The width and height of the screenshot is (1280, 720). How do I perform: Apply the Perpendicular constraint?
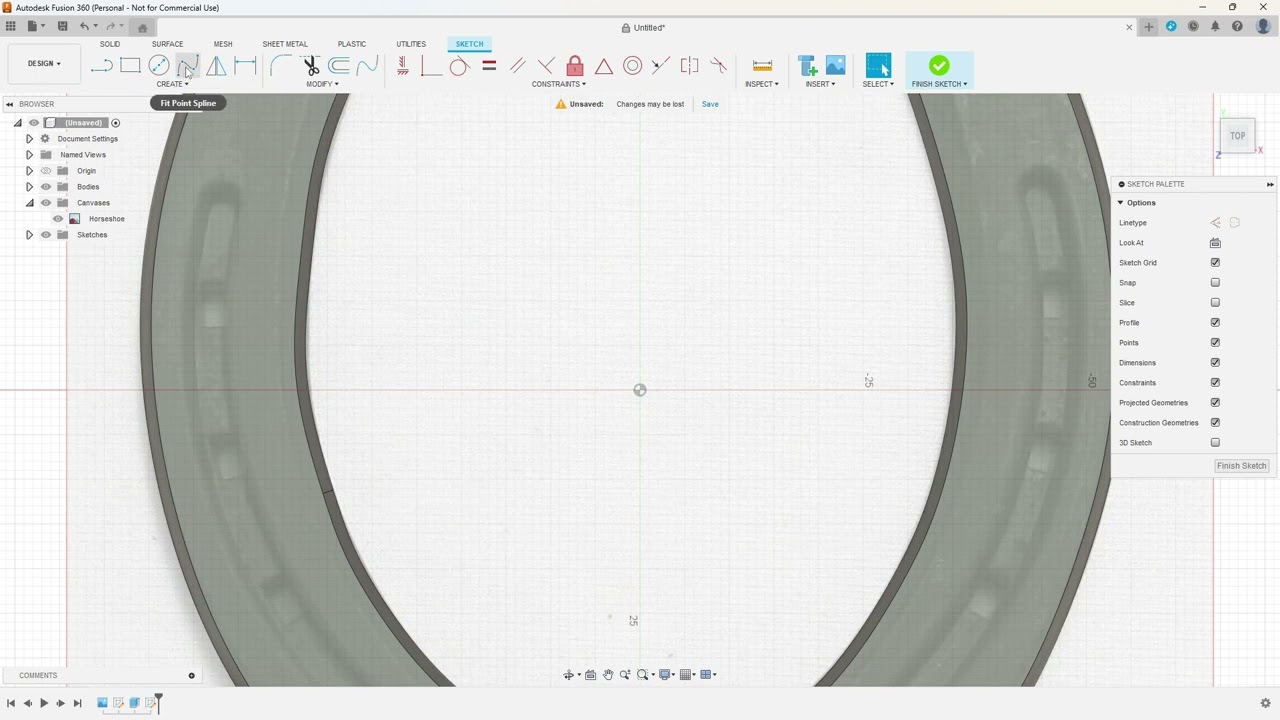click(x=546, y=66)
